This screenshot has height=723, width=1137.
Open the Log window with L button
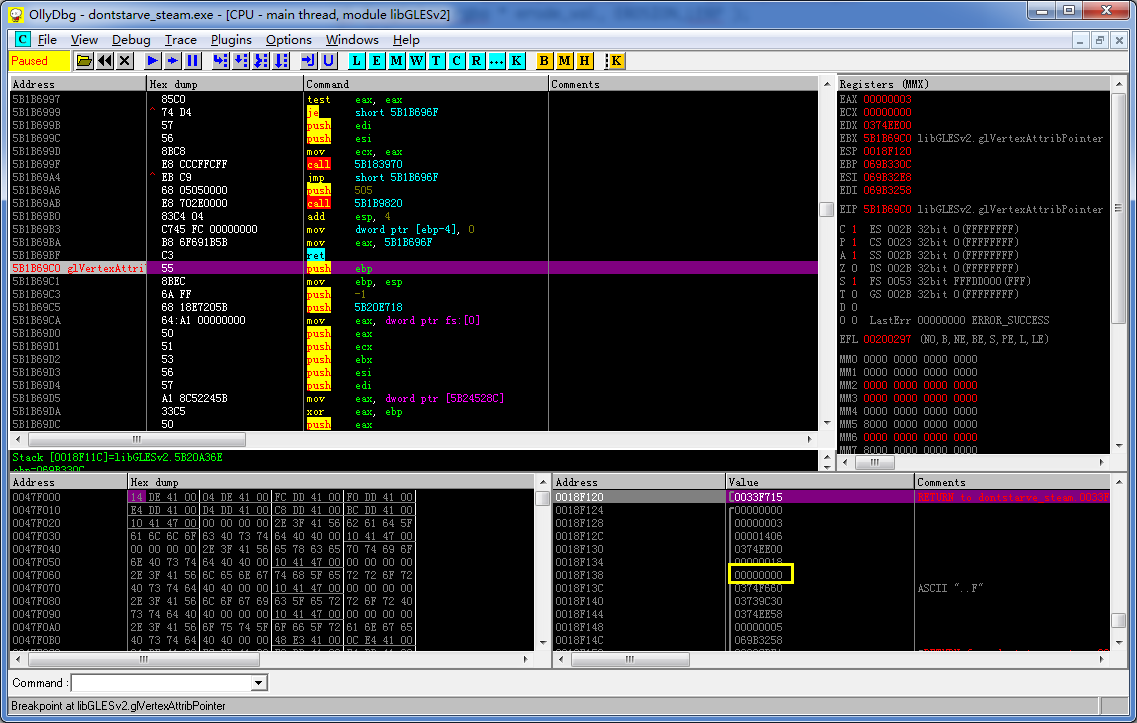pyautogui.click(x=356, y=61)
